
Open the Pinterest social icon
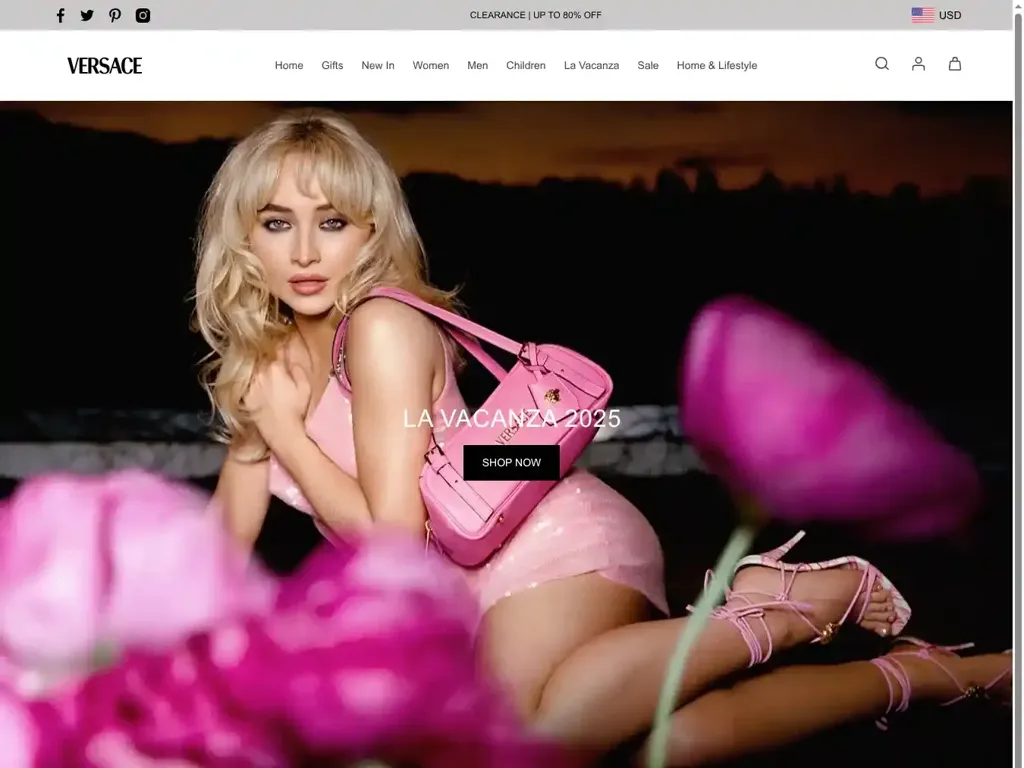pyautogui.click(x=115, y=15)
